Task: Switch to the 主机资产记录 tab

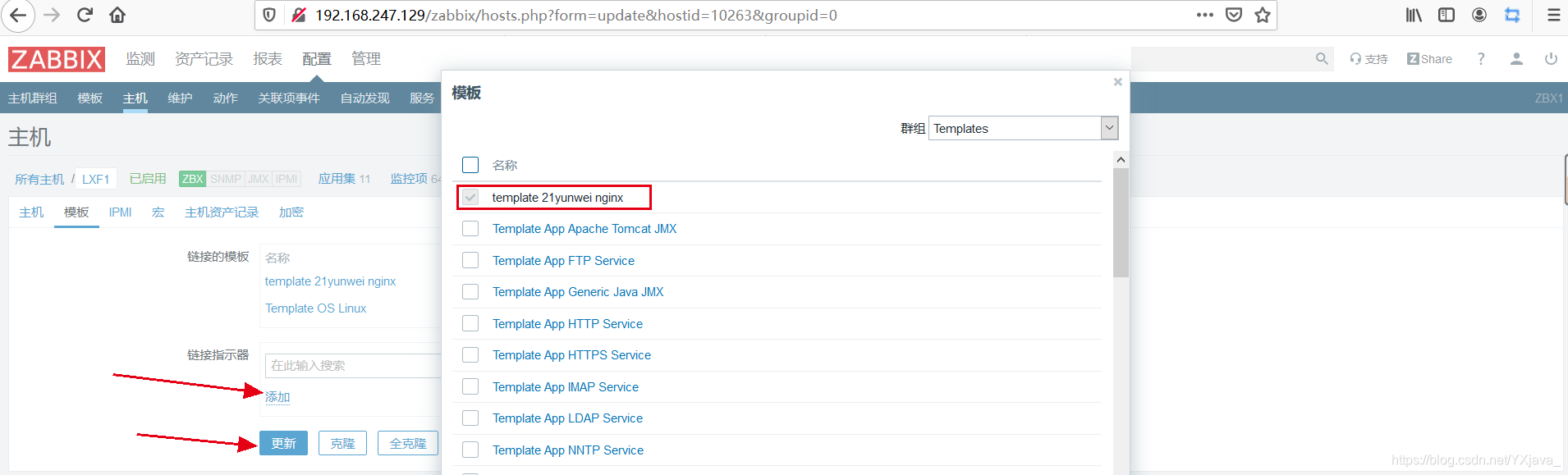Action: [222, 212]
